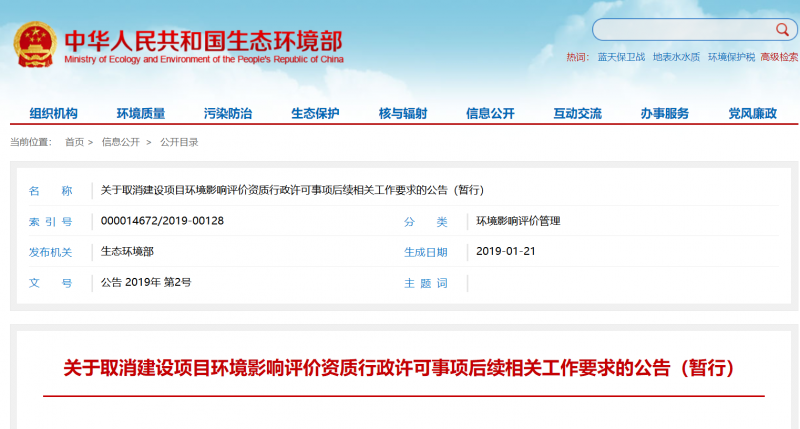Click the 名称 row title text
800x429 pixels.
pos(292,190)
